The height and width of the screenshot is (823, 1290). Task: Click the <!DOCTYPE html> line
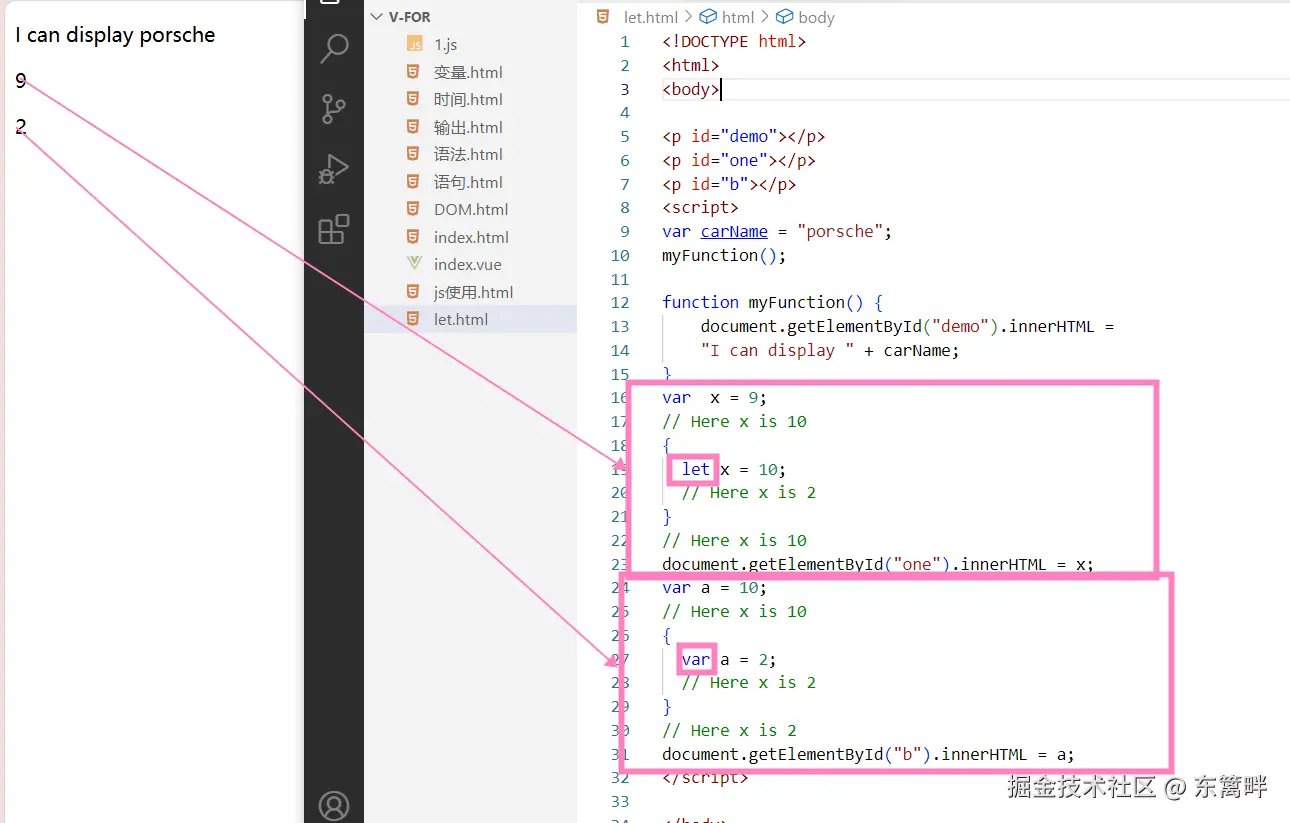click(734, 42)
